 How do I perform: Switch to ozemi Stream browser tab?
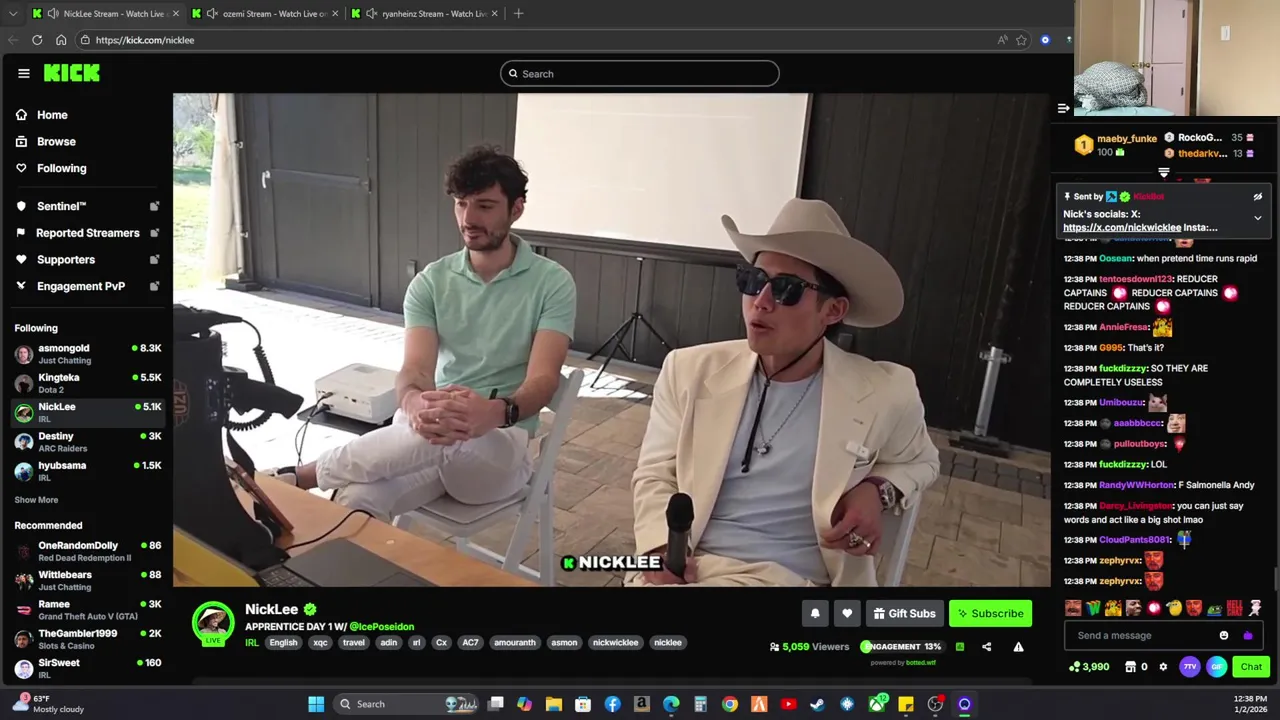[264, 14]
